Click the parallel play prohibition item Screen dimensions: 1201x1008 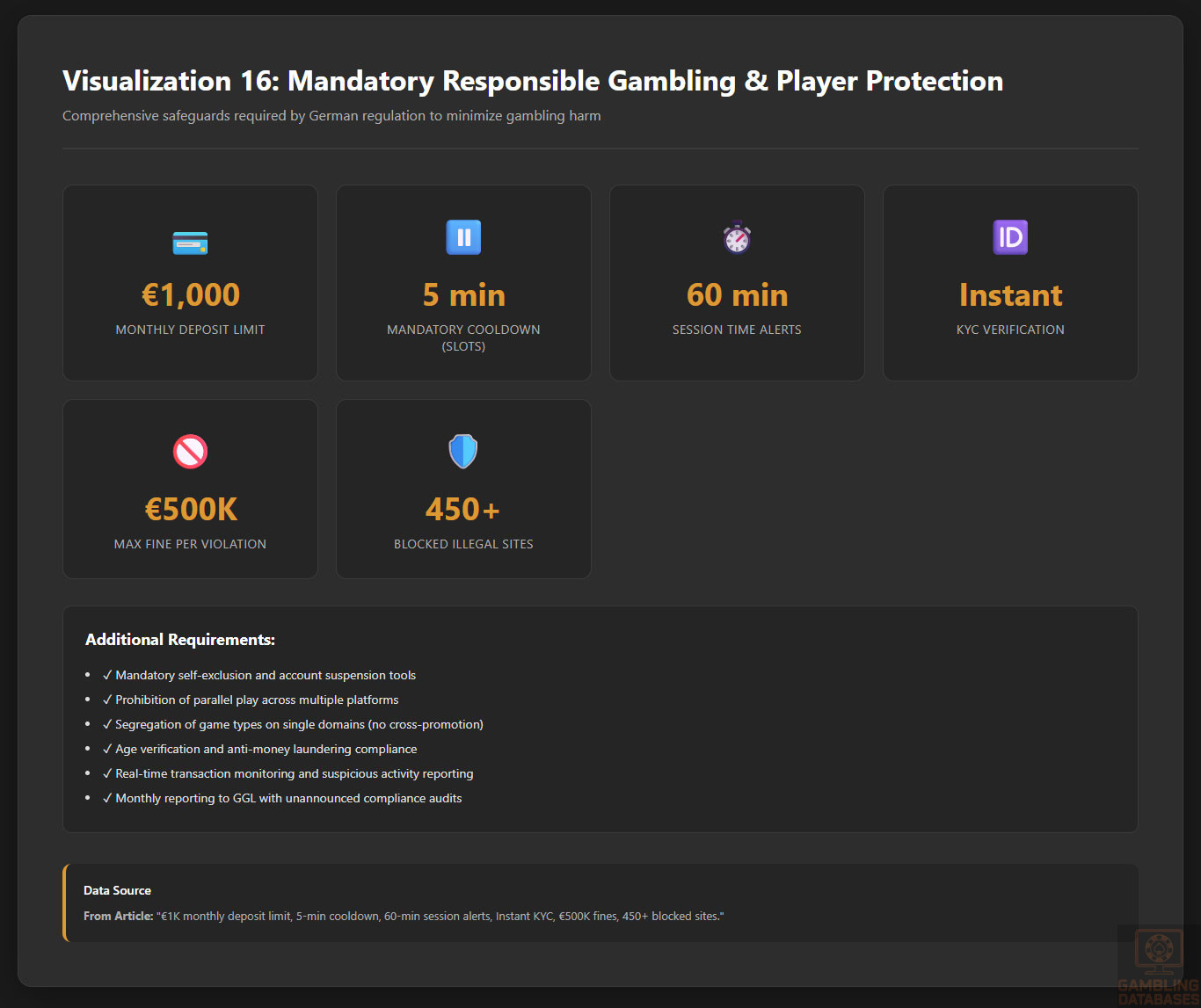257,700
